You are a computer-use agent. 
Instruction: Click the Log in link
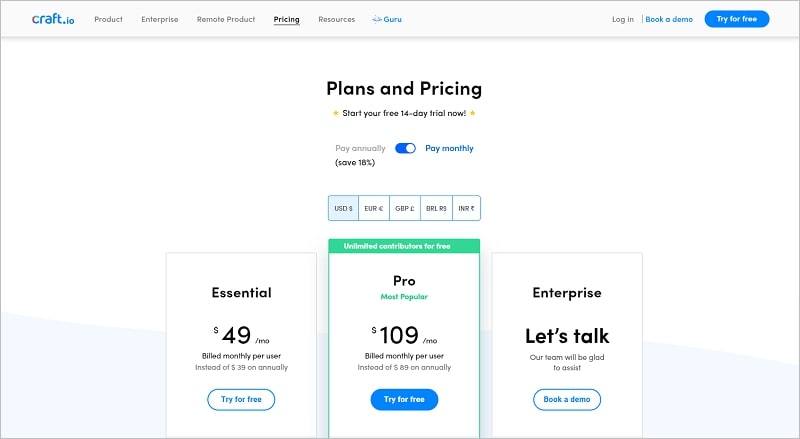click(x=622, y=19)
